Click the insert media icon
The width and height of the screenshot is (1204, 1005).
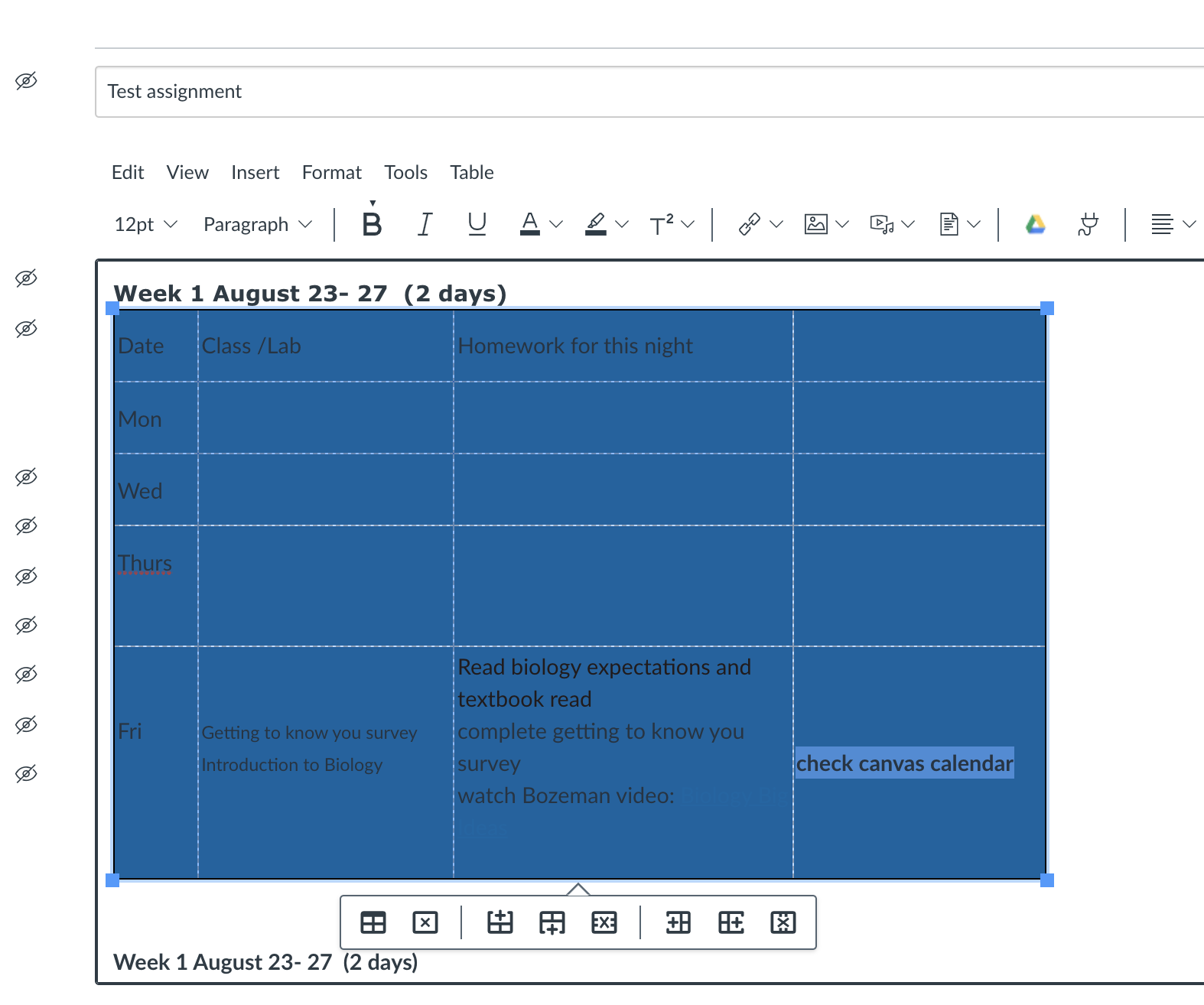(x=882, y=224)
